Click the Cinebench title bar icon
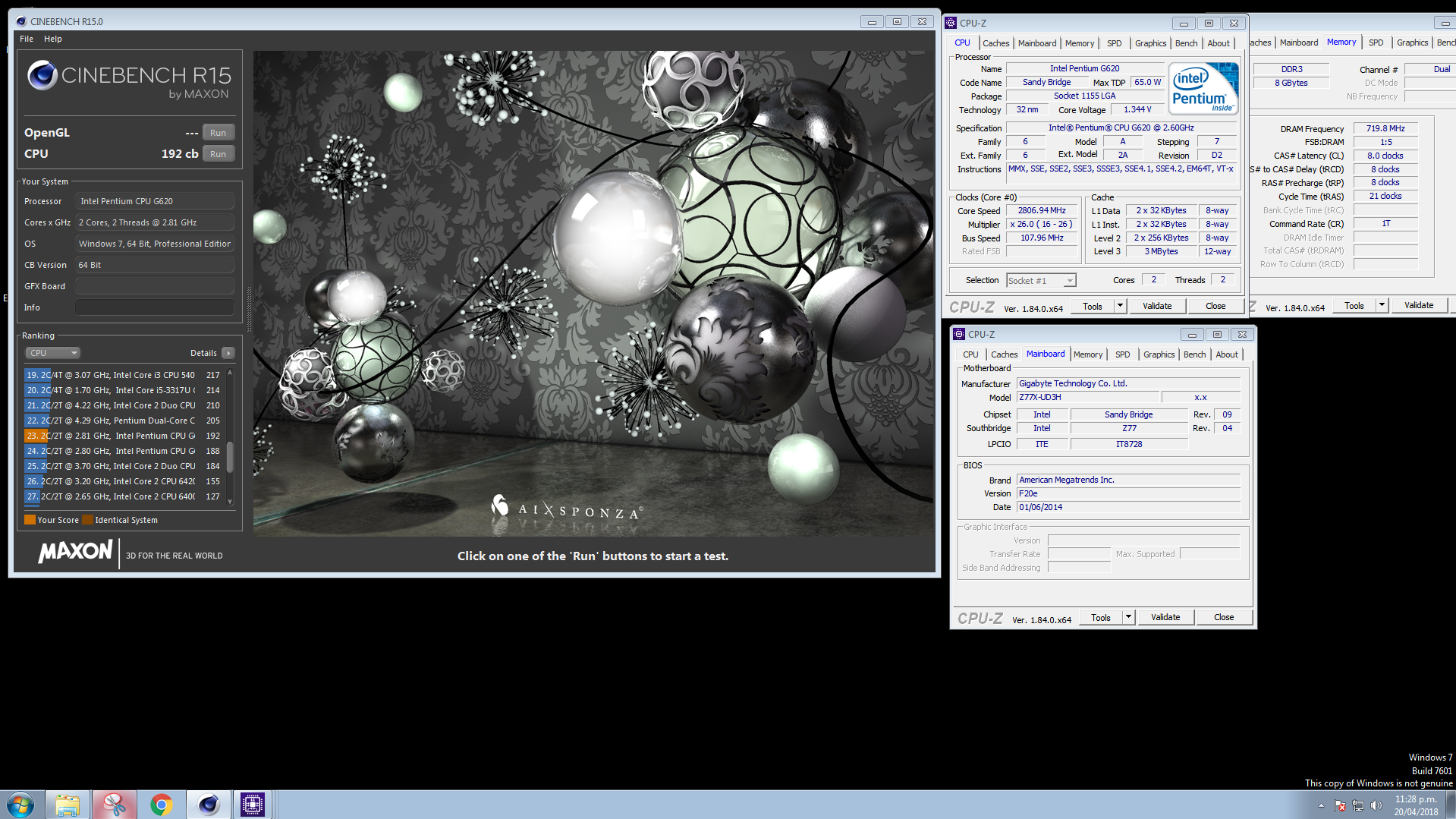The image size is (1456, 819). point(21,21)
